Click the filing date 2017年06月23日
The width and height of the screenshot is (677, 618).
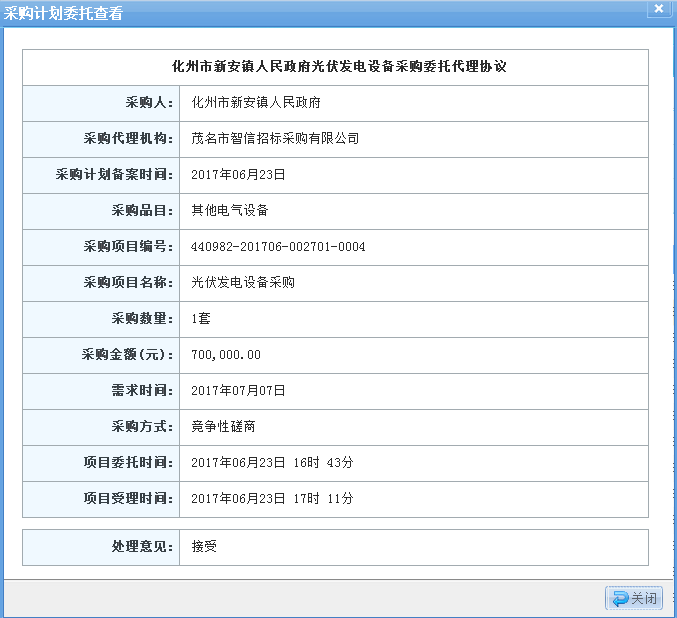(x=239, y=175)
